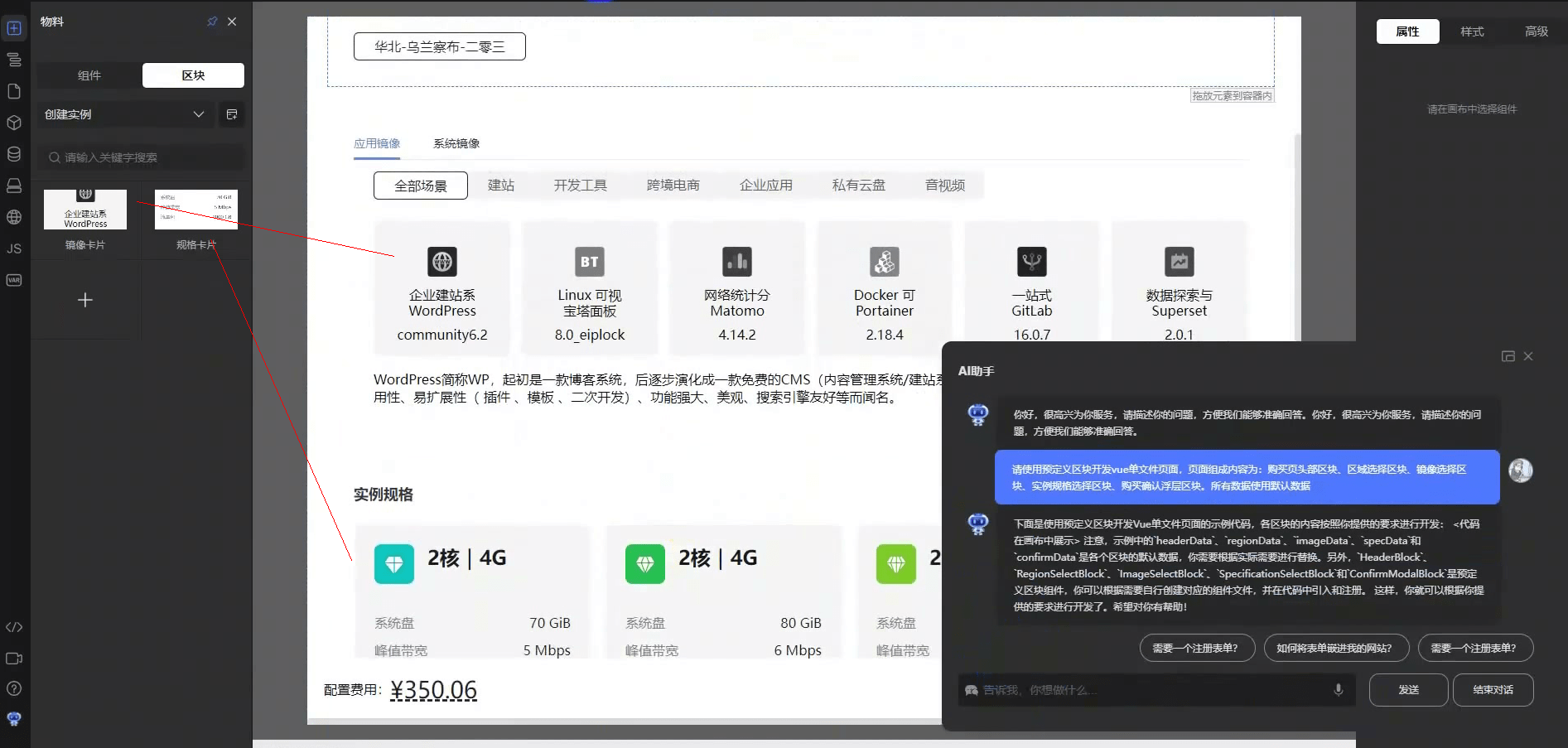Expand the popout icon on AI助手 panel
1568x748 pixels.
(x=1508, y=355)
